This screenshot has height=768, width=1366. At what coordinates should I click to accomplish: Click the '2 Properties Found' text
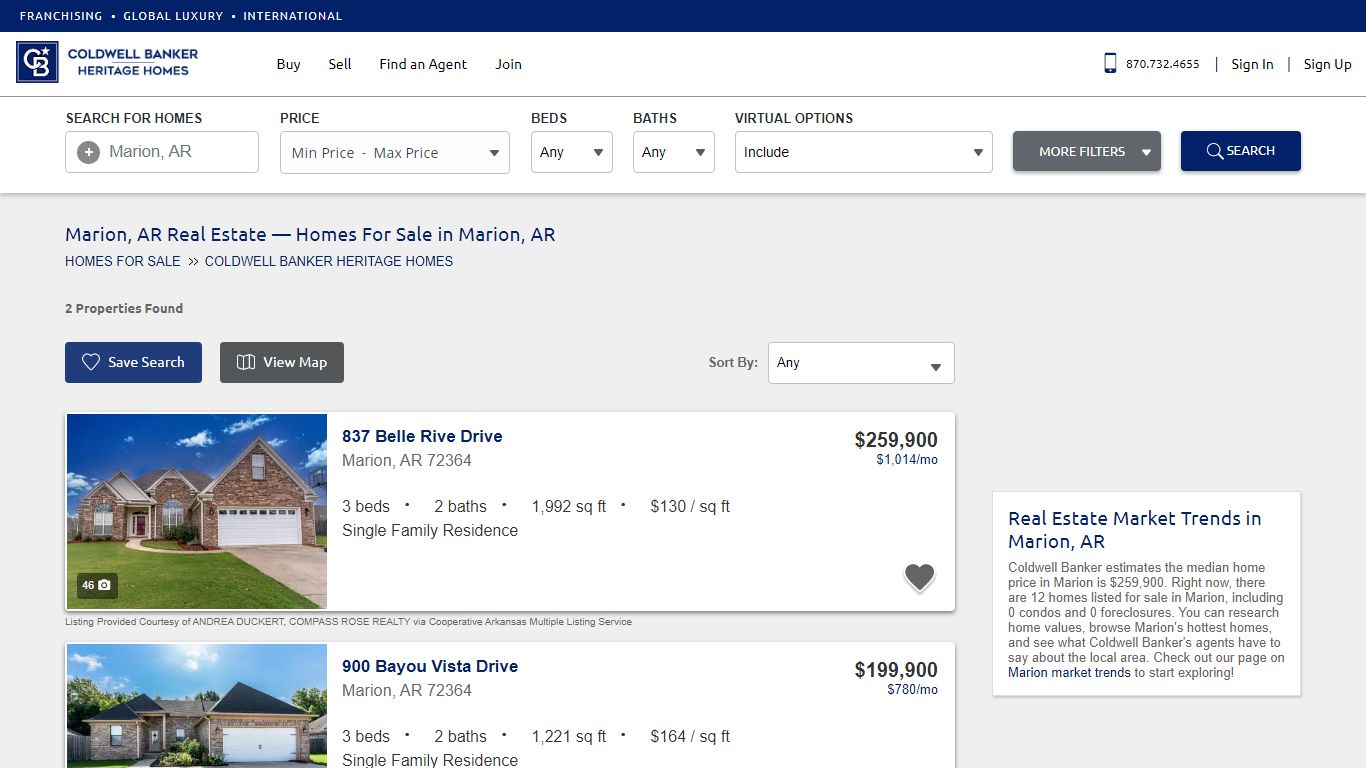pyautogui.click(x=124, y=308)
